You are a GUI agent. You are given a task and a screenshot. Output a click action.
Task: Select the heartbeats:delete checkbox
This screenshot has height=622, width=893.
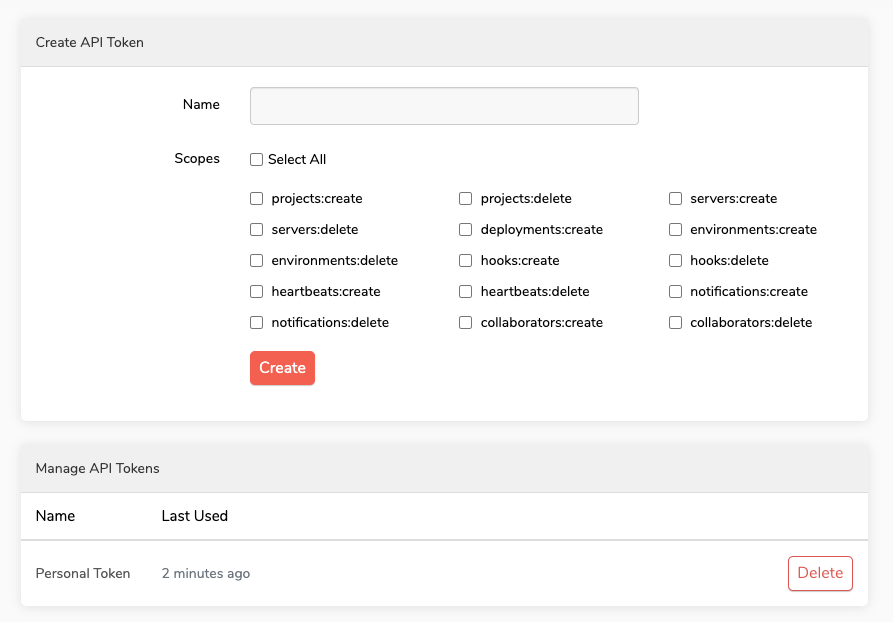(x=465, y=291)
